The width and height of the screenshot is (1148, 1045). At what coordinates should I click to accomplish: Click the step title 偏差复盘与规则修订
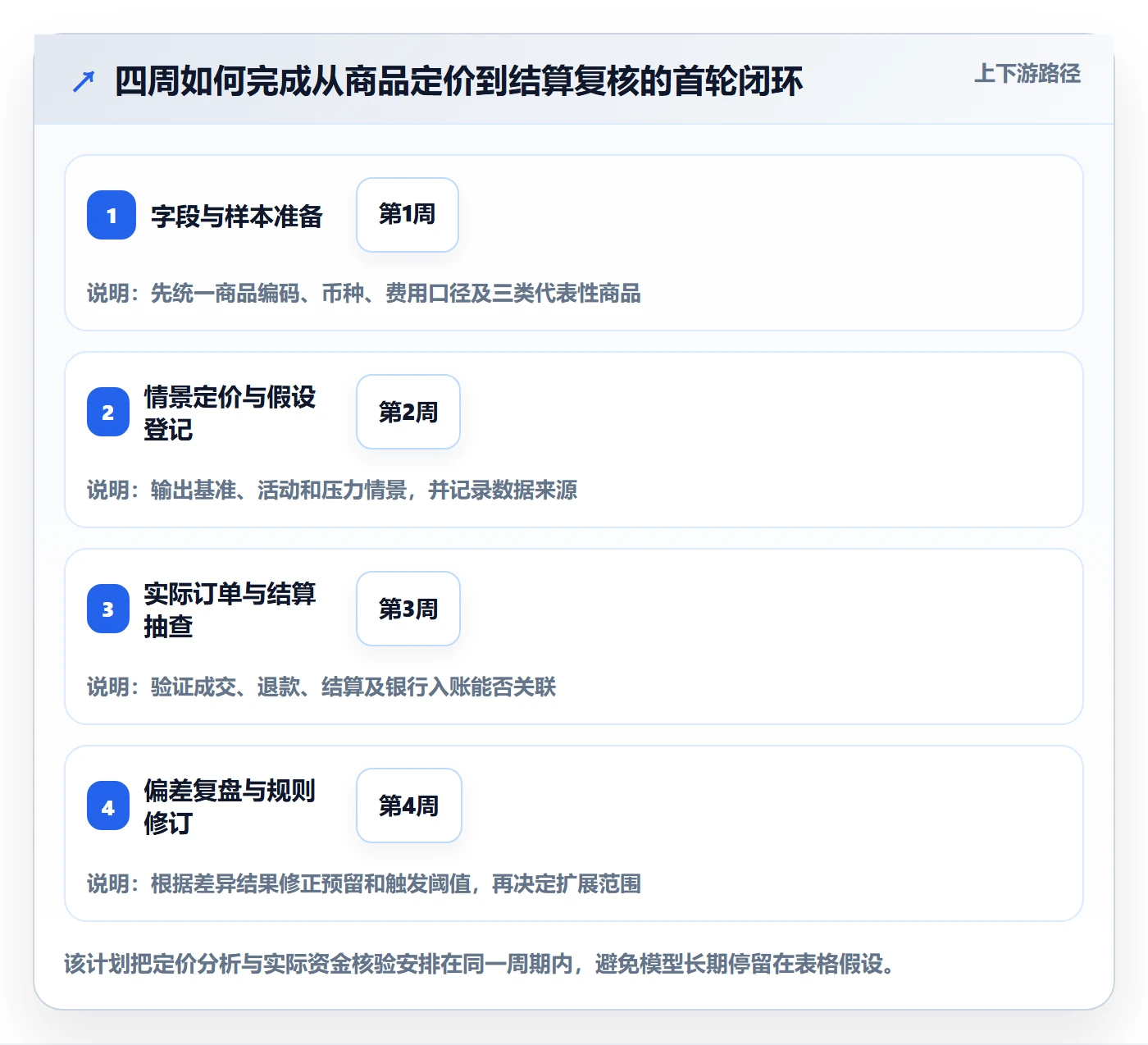[230, 806]
